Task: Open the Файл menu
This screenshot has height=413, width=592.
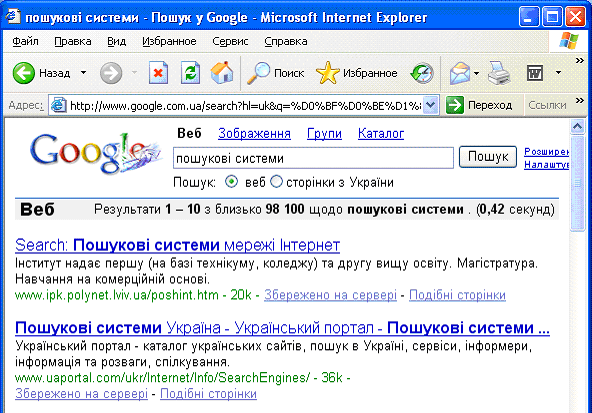Action: coord(25,41)
